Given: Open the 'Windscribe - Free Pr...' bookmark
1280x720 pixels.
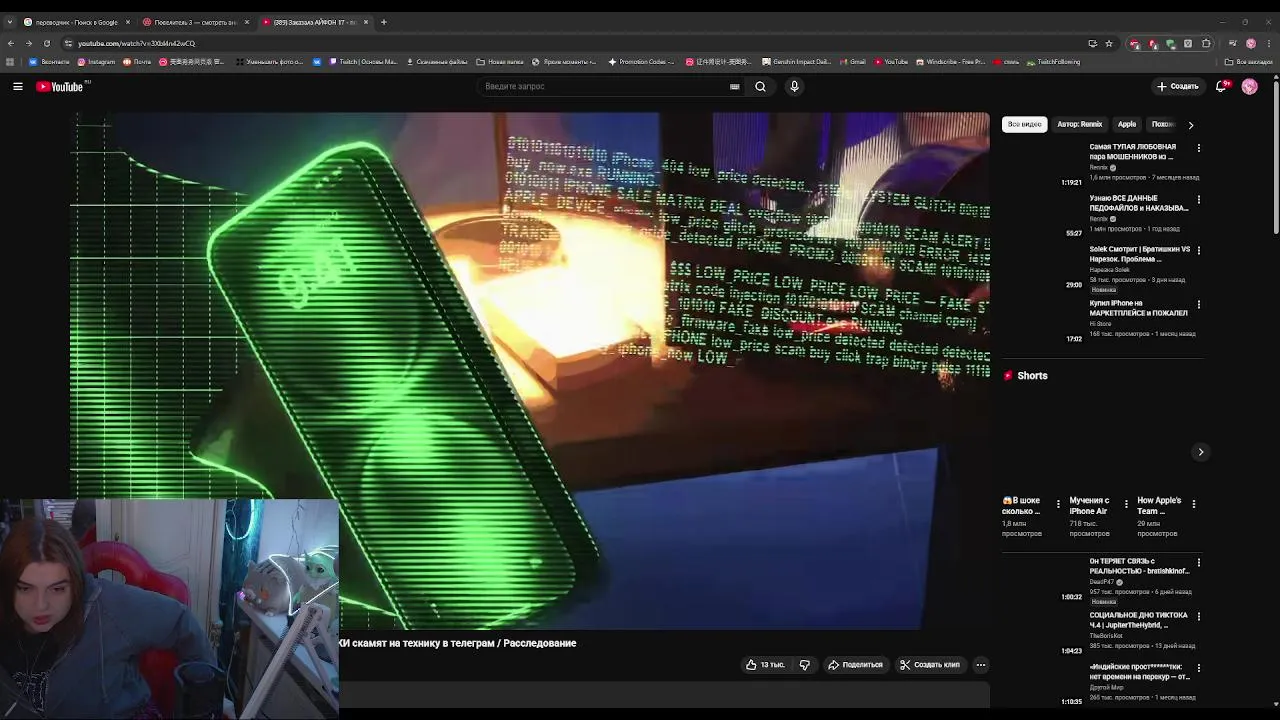Looking at the screenshot, I should coord(950,62).
